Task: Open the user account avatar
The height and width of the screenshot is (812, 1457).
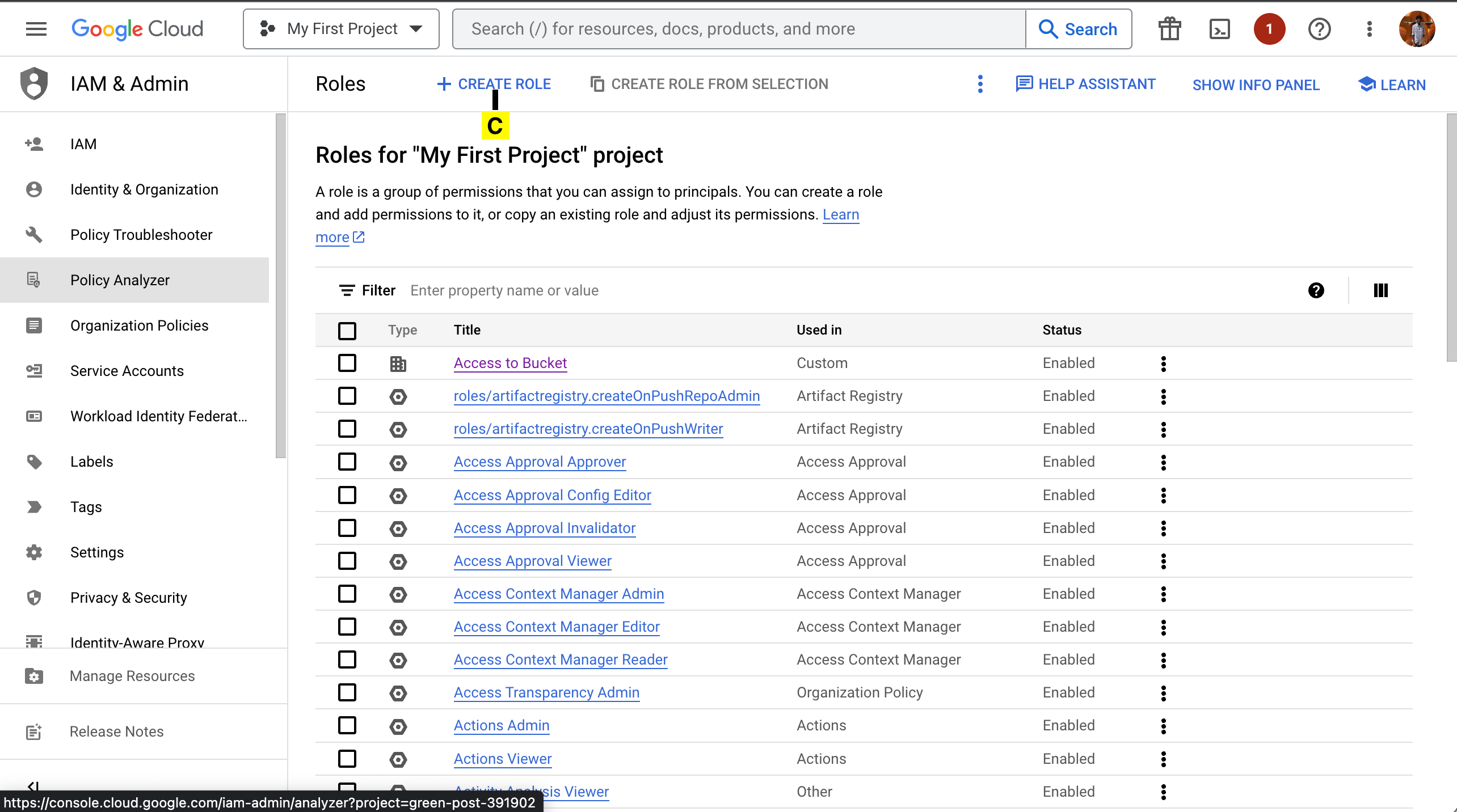Action: click(1417, 29)
